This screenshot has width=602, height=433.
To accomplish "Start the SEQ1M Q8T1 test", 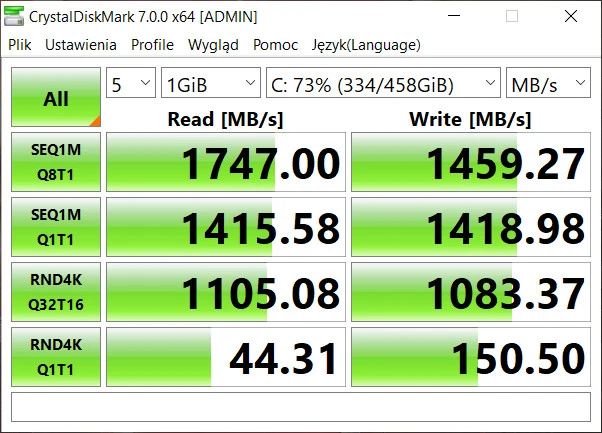I will pyautogui.click(x=56, y=162).
